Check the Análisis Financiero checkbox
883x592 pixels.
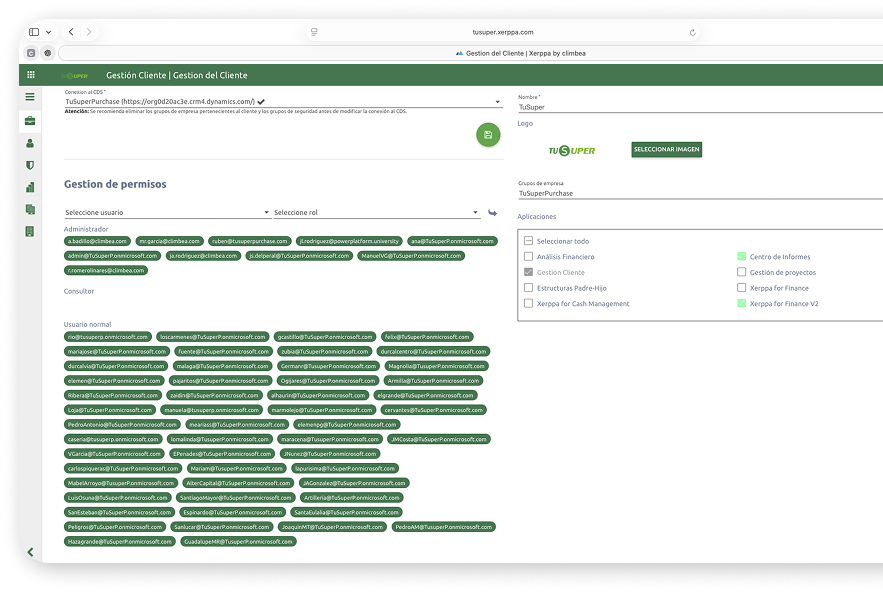528,257
